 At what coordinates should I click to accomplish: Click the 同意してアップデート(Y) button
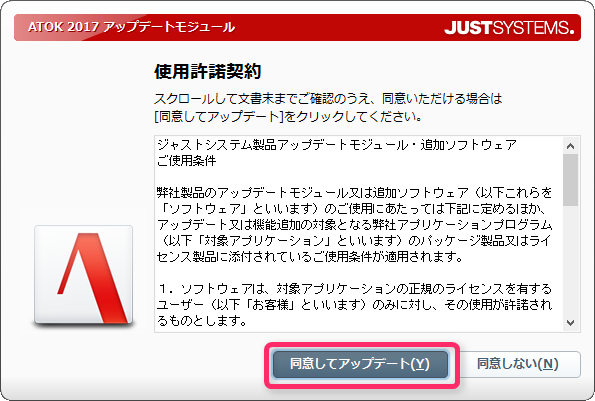click(x=360, y=364)
